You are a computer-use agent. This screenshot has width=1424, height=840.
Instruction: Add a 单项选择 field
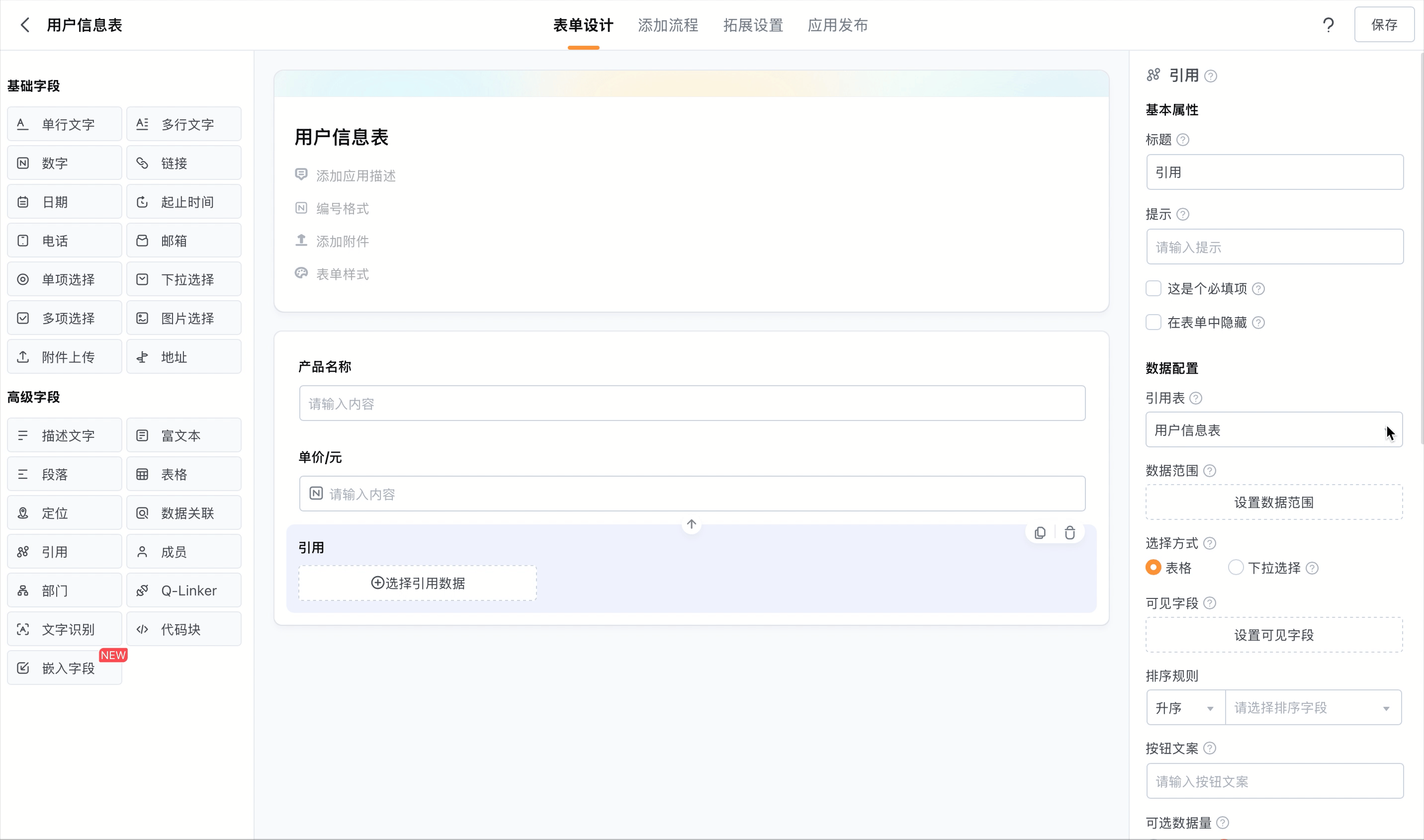pyautogui.click(x=65, y=279)
